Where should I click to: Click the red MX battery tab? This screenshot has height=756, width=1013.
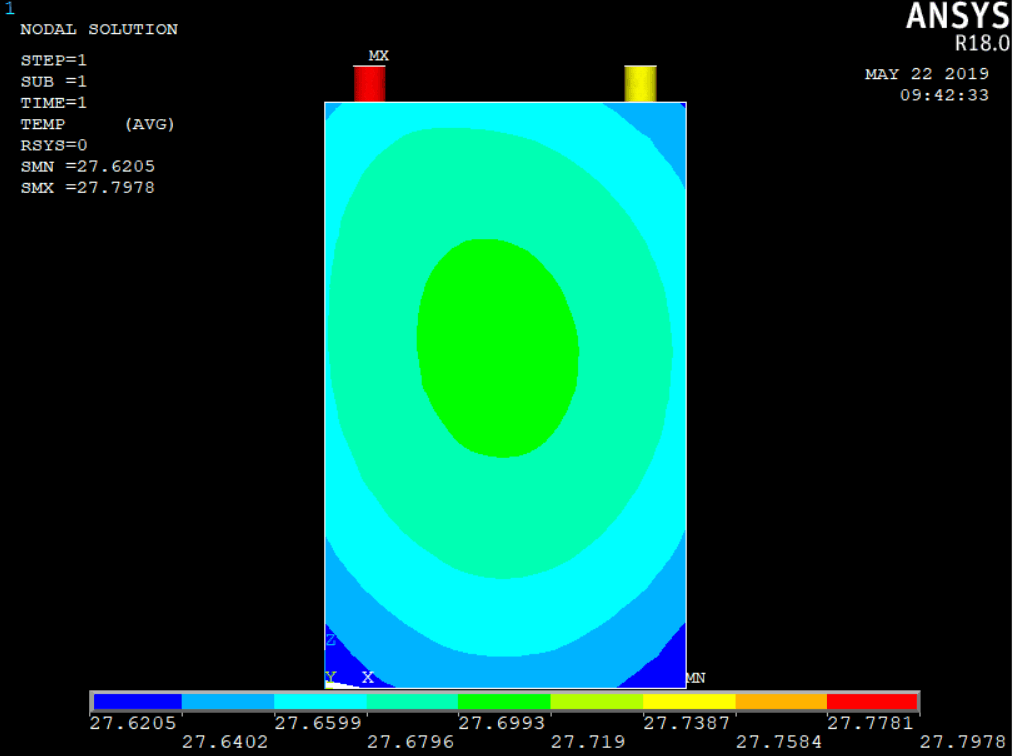[369, 84]
